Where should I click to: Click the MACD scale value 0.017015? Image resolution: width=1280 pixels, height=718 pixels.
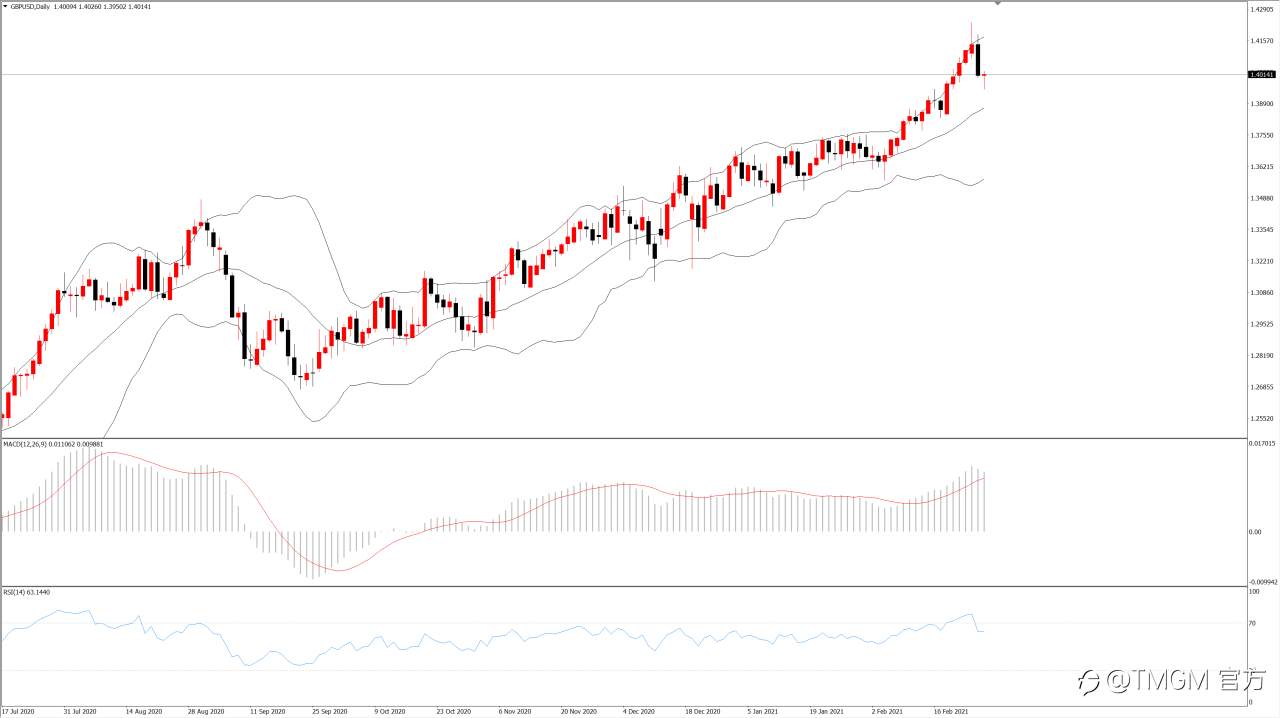(x=1264, y=442)
